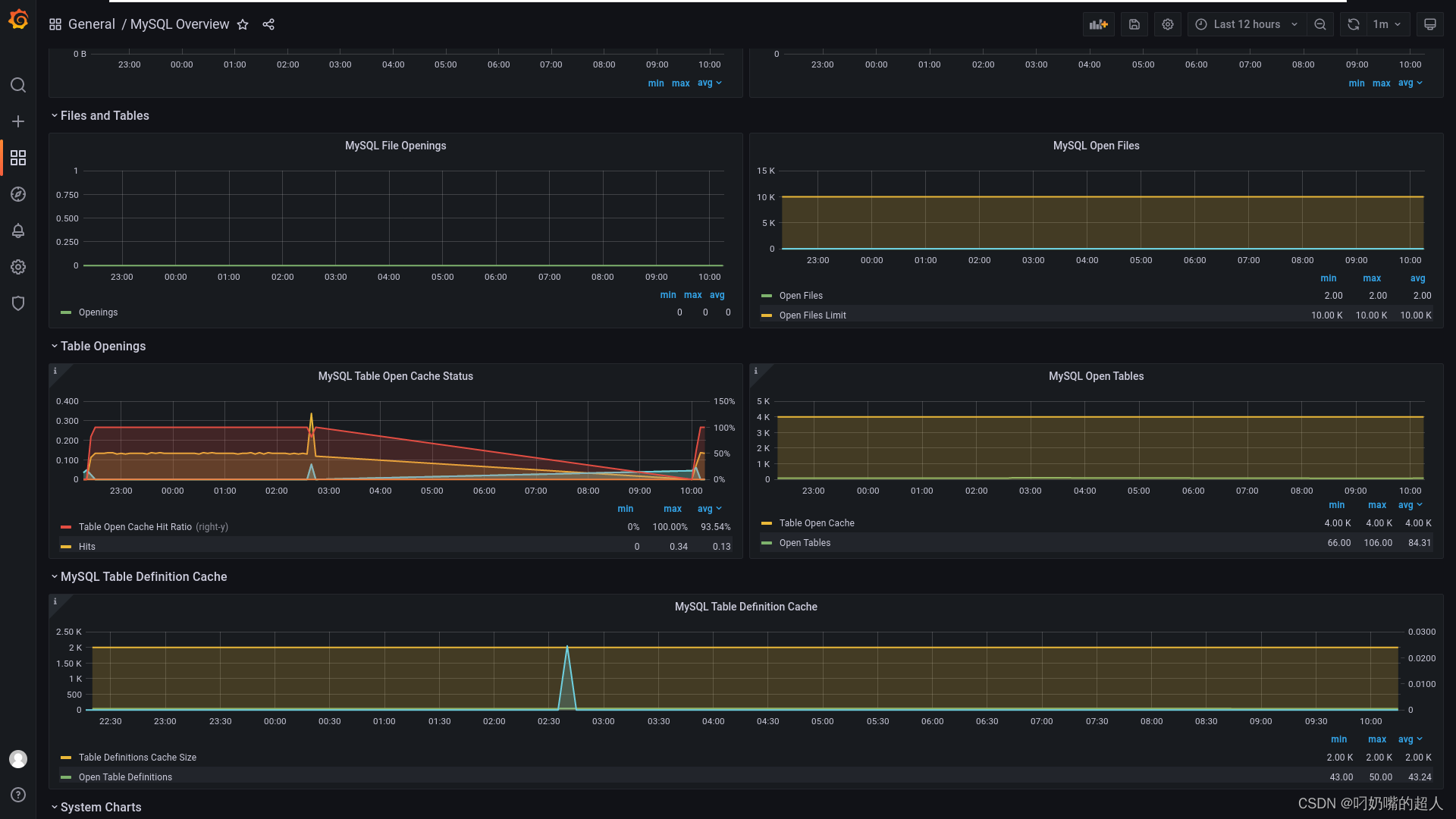Toggle Table Open Cache Hit Ratio series
The height and width of the screenshot is (819, 1456).
pyautogui.click(x=135, y=527)
